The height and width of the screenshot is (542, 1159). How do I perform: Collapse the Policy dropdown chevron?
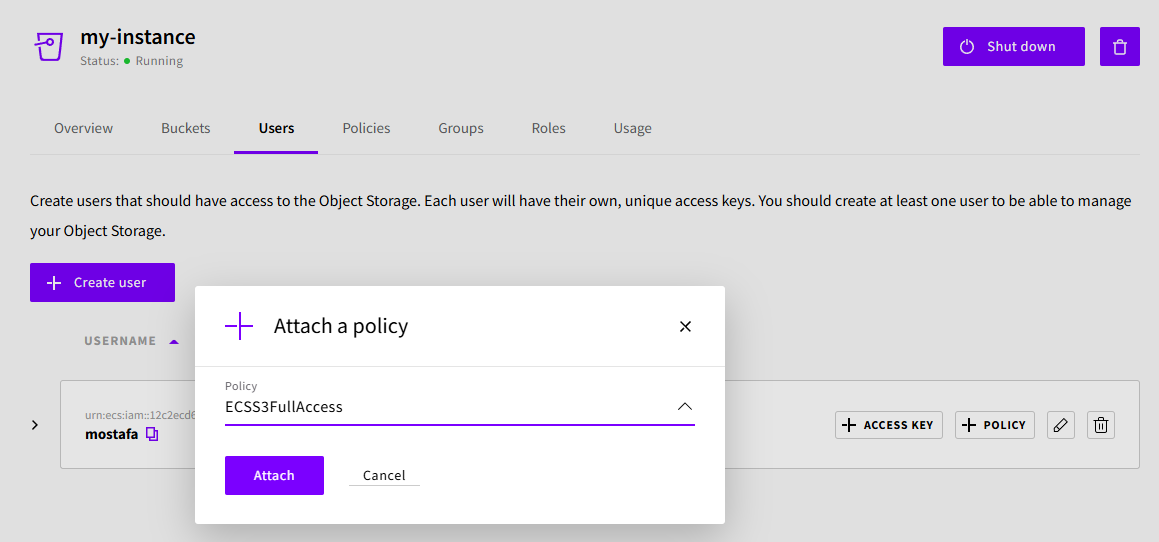click(x=684, y=407)
